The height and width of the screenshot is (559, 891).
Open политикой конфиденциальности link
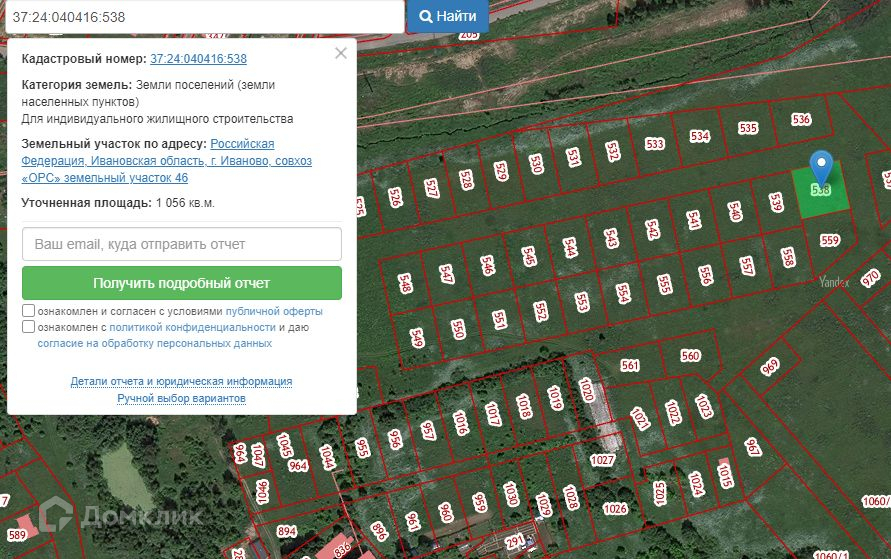[x=192, y=327]
